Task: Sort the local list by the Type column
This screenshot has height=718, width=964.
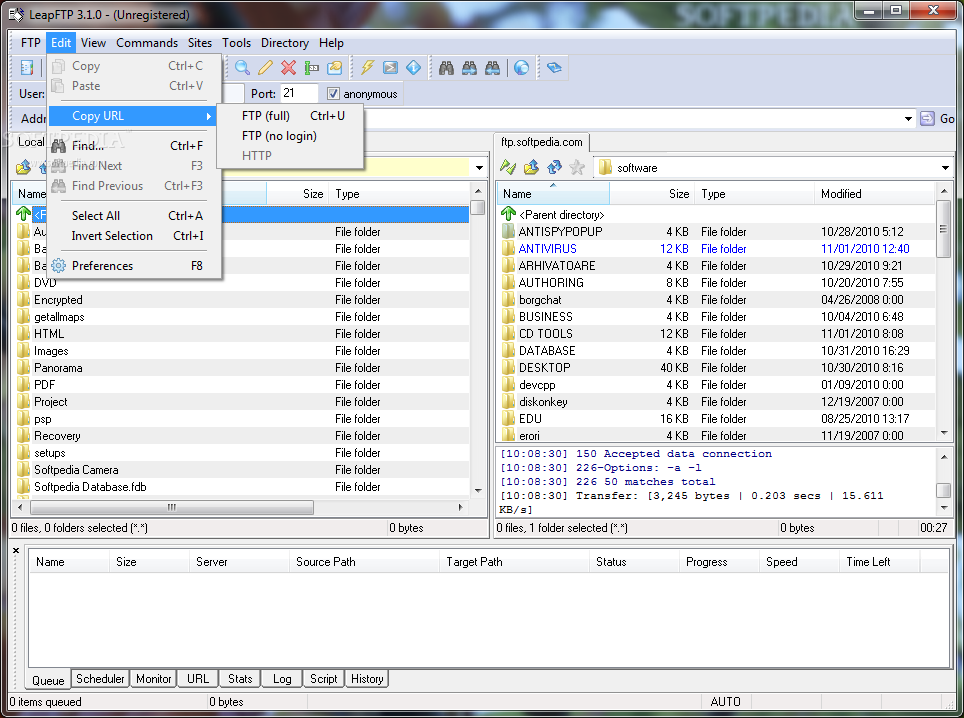Action: pos(399,194)
